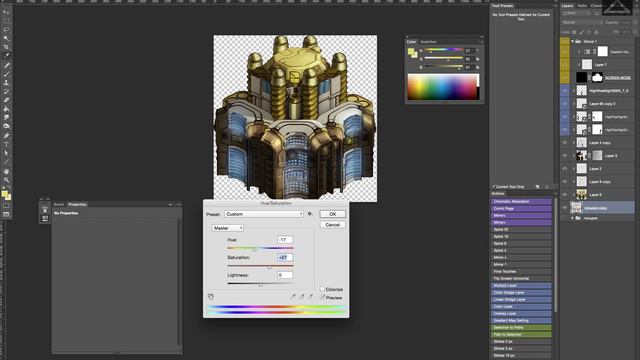Open the preset options gear in Hue/Saturation
Screen dimensions: 640x360
(310, 214)
